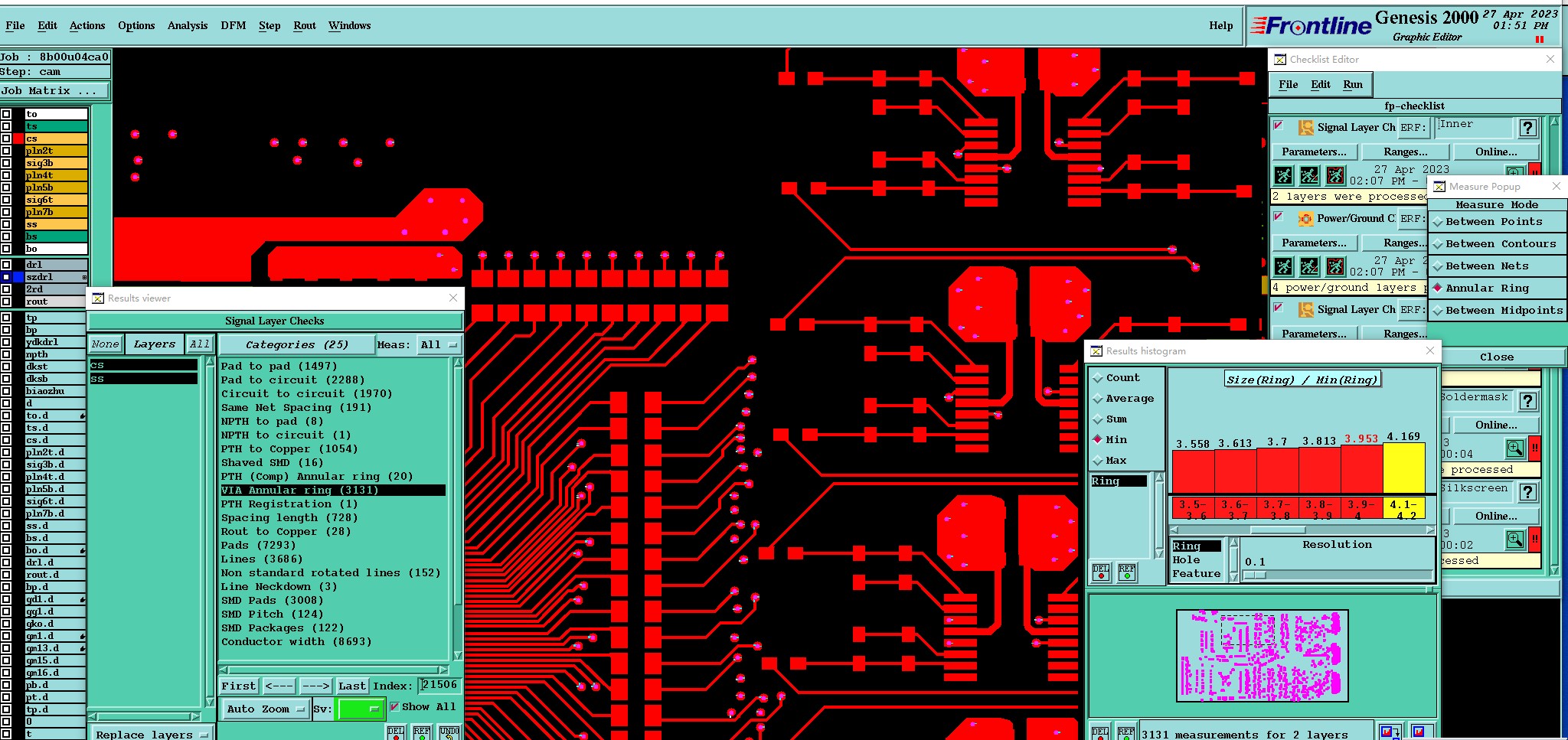Open the Rout menu
The width and height of the screenshot is (1568, 740).
click(305, 25)
